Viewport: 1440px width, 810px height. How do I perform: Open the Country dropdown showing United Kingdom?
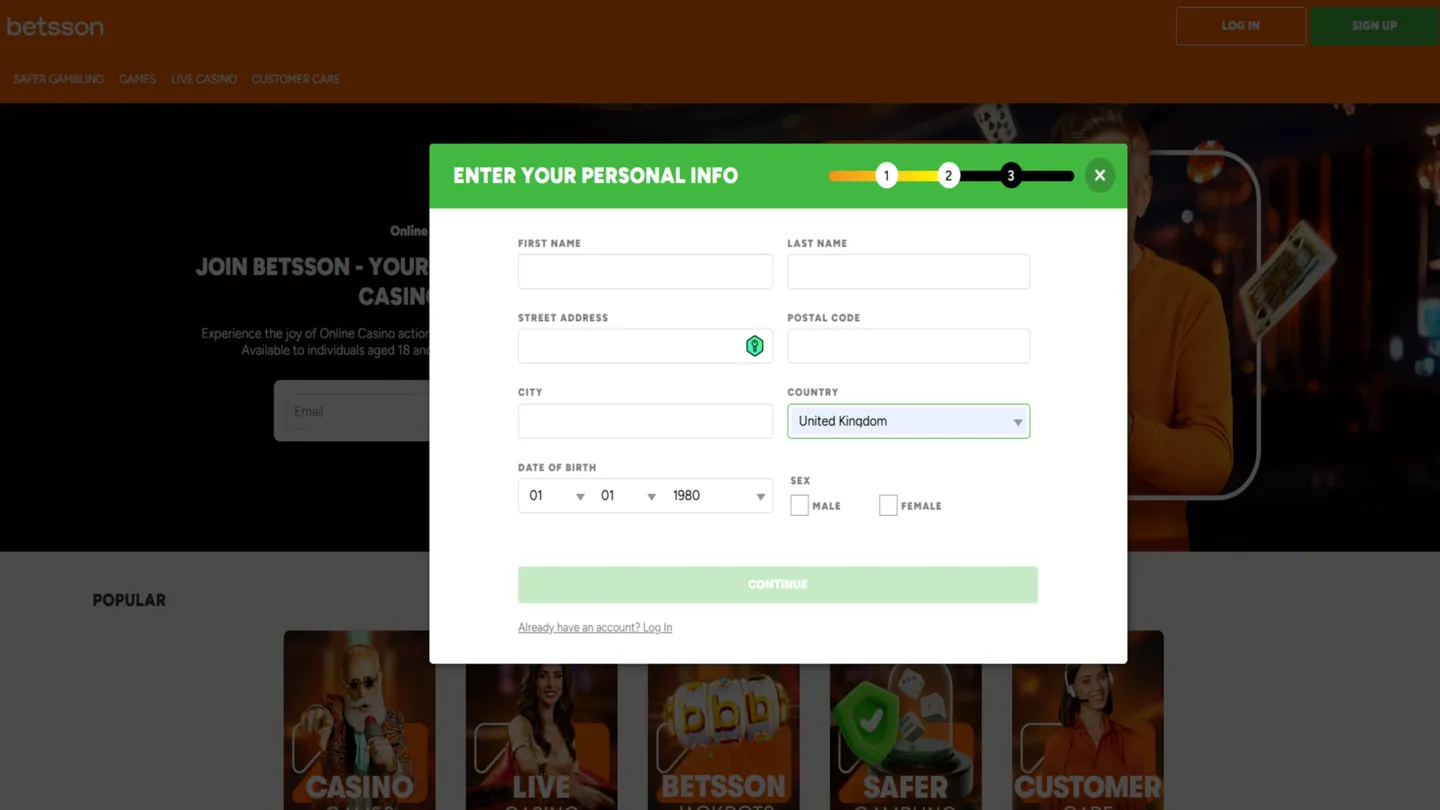coord(908,421)
